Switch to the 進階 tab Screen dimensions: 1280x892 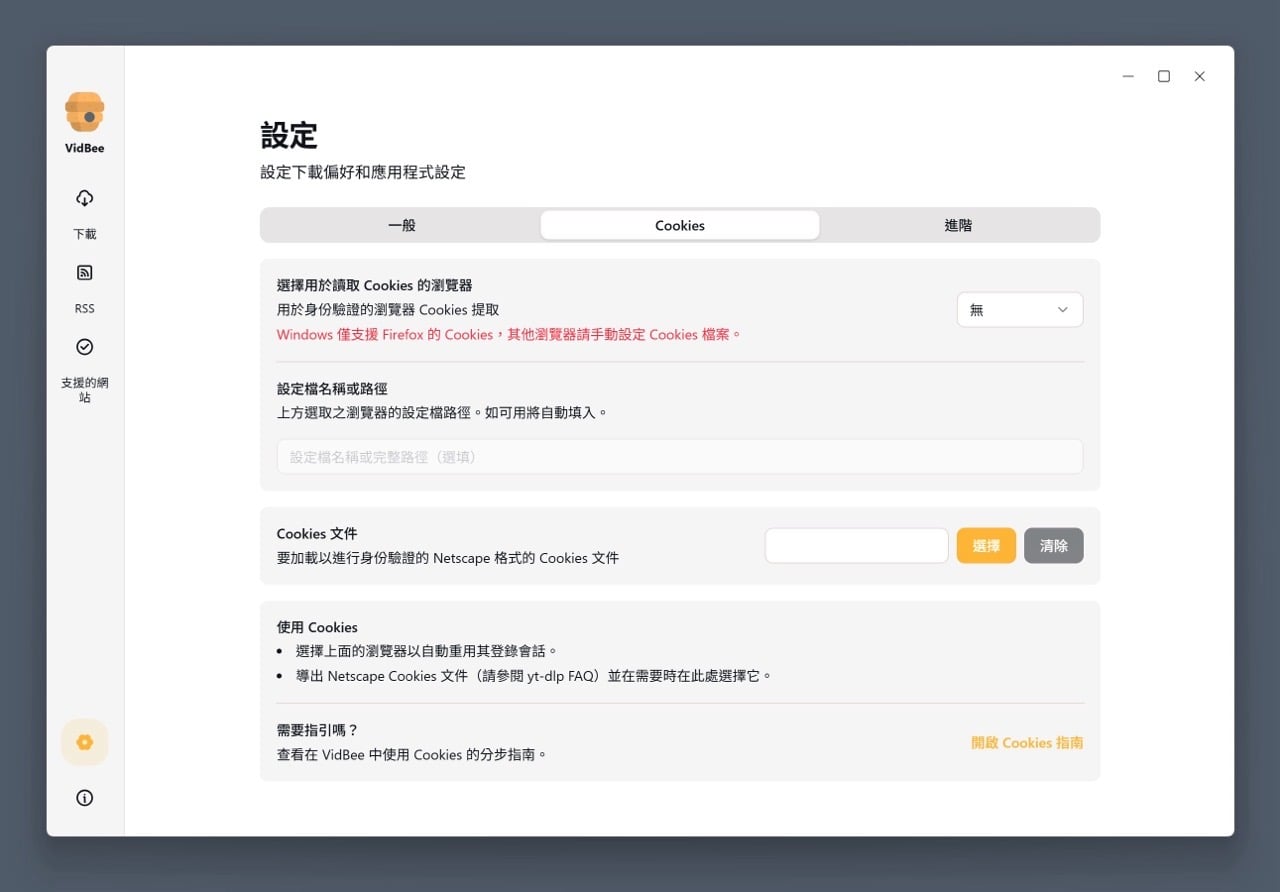click(958, 225)
